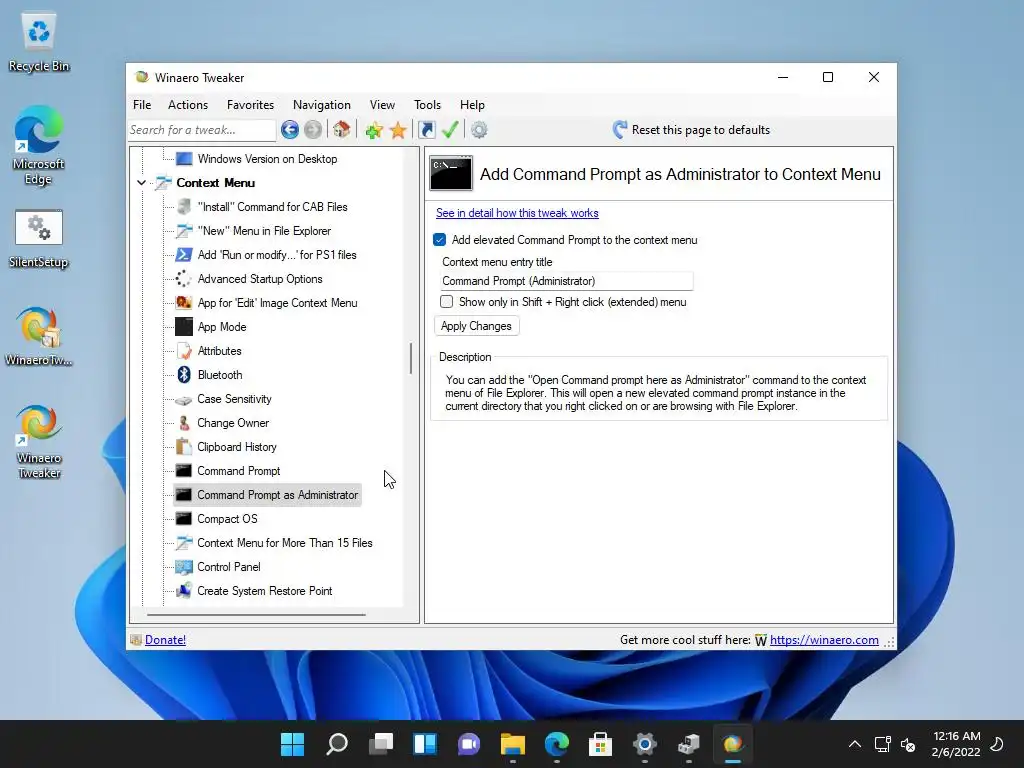
Task: Select Attributes in the tree
Action: pos(219,351)
